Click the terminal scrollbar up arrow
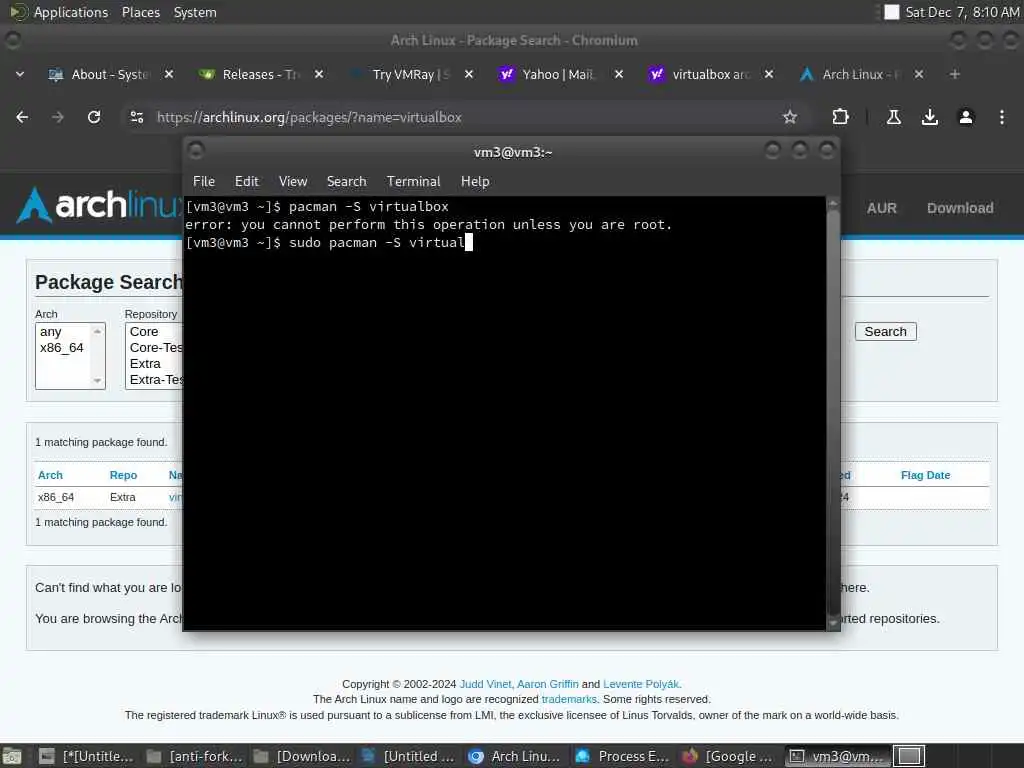 [x=833, y=204]
